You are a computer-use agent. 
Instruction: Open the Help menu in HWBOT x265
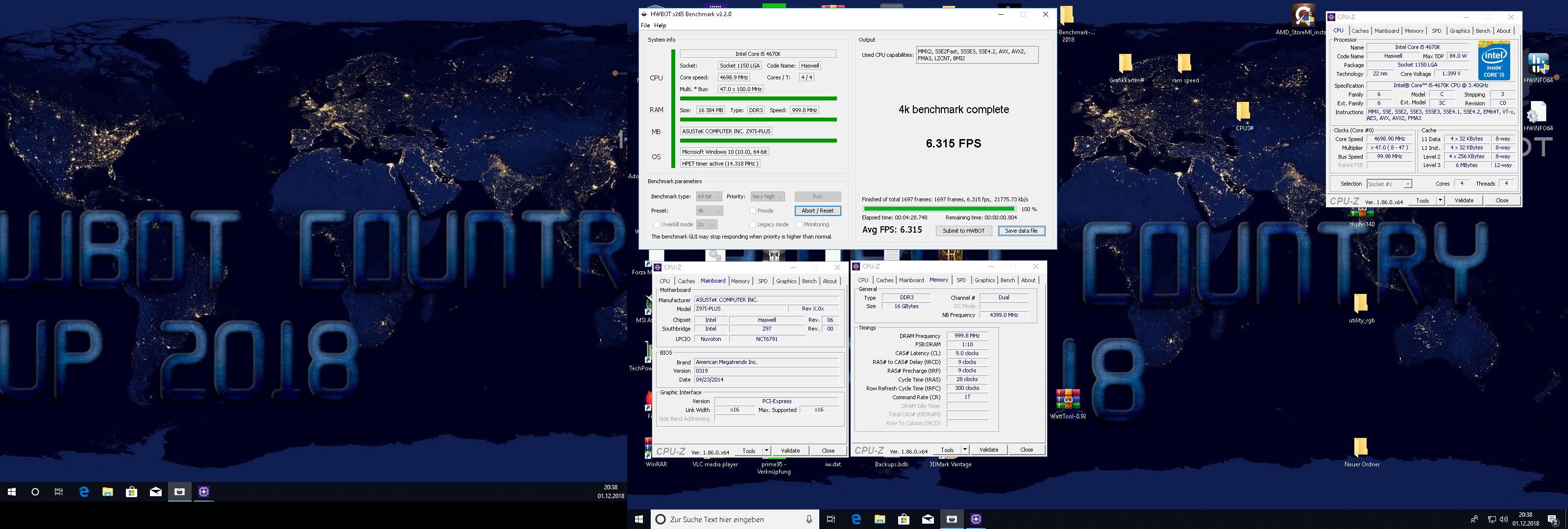click(x=660, y=25)
